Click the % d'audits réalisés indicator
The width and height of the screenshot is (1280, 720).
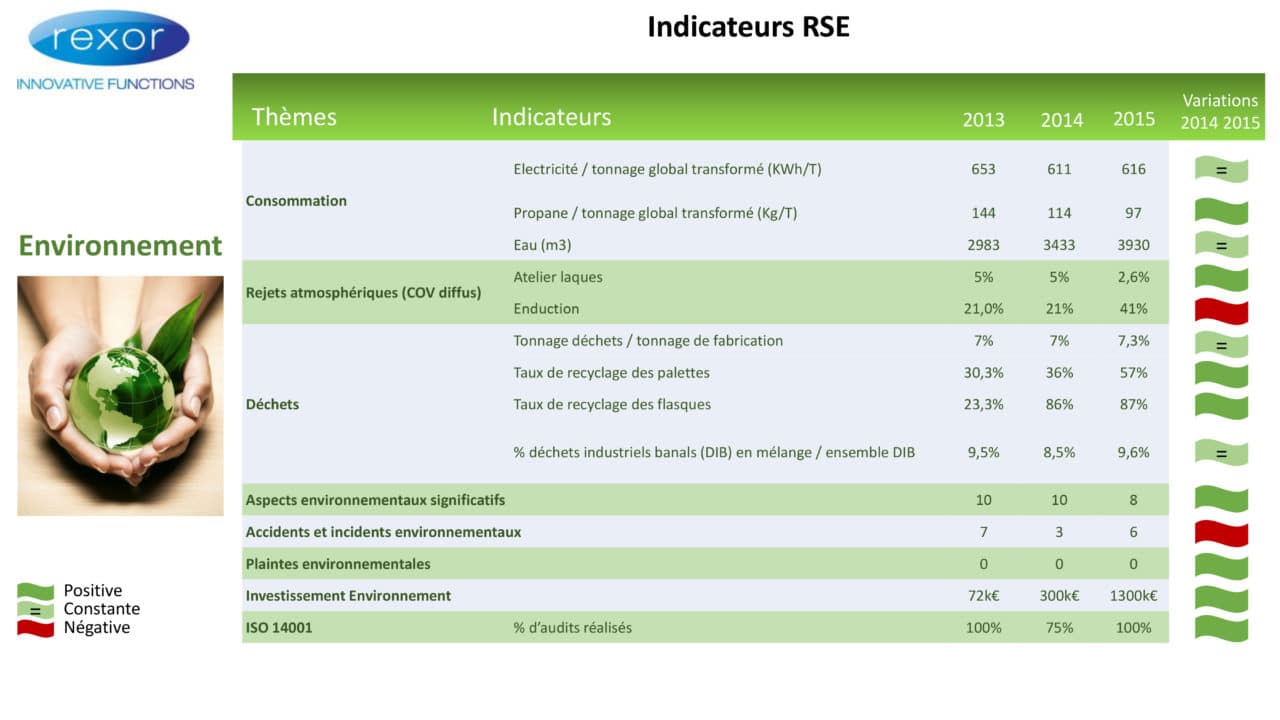tap(572, 628)
